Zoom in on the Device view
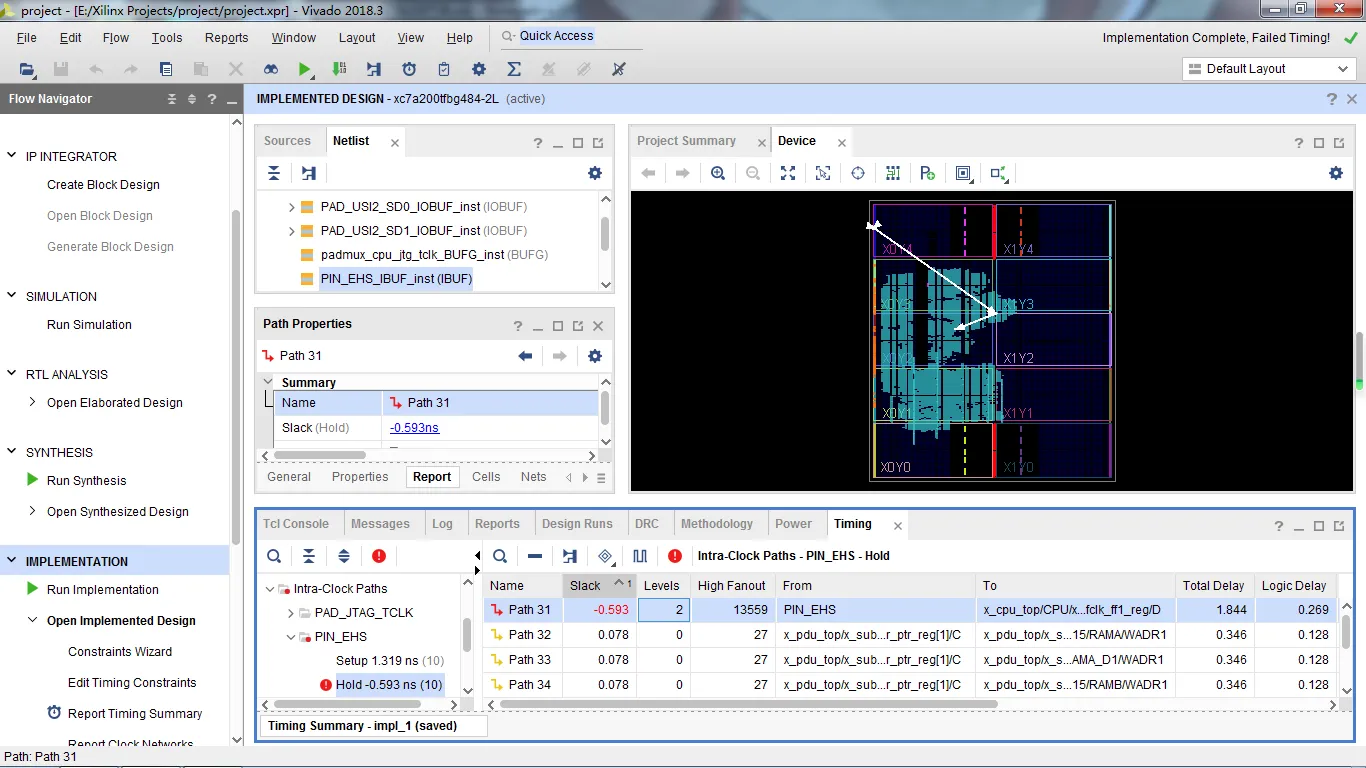 tap(718, 173)
